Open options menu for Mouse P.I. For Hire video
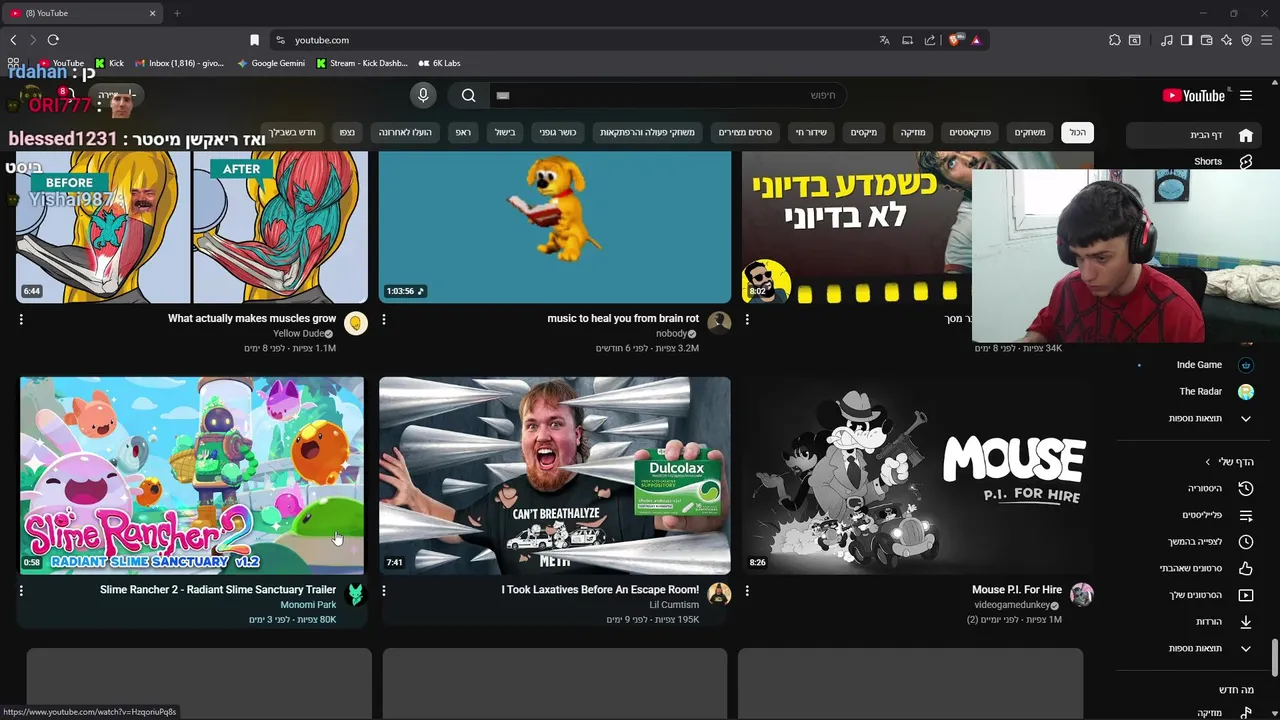 point(747,590)
